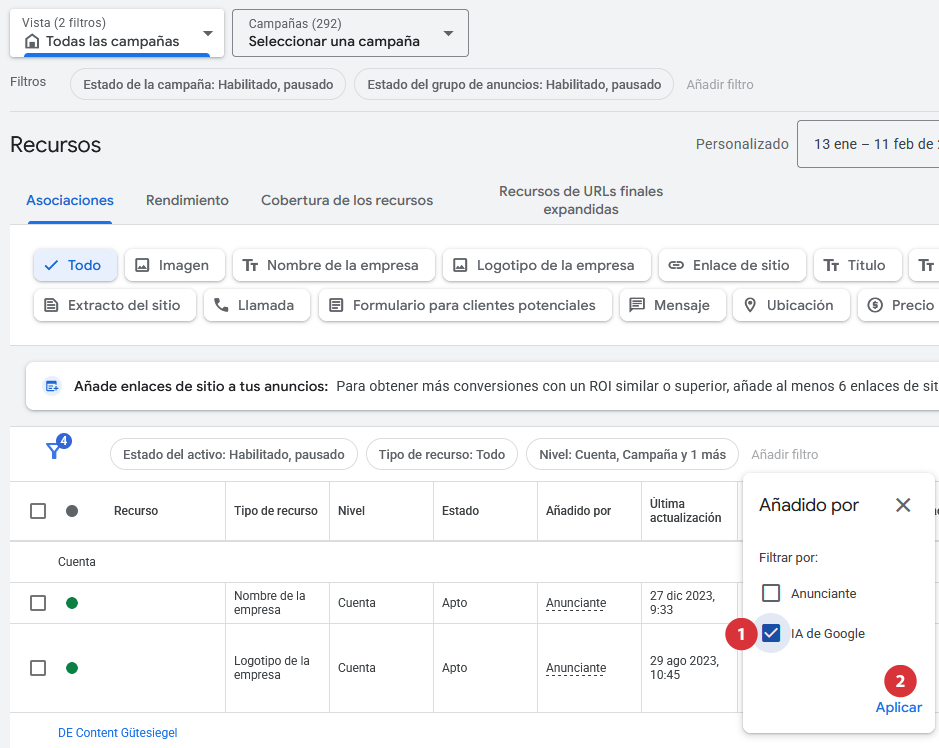Close the Añadido por filter panel
939x748 pixels.
pyautogui.click(x=902, y=505)
